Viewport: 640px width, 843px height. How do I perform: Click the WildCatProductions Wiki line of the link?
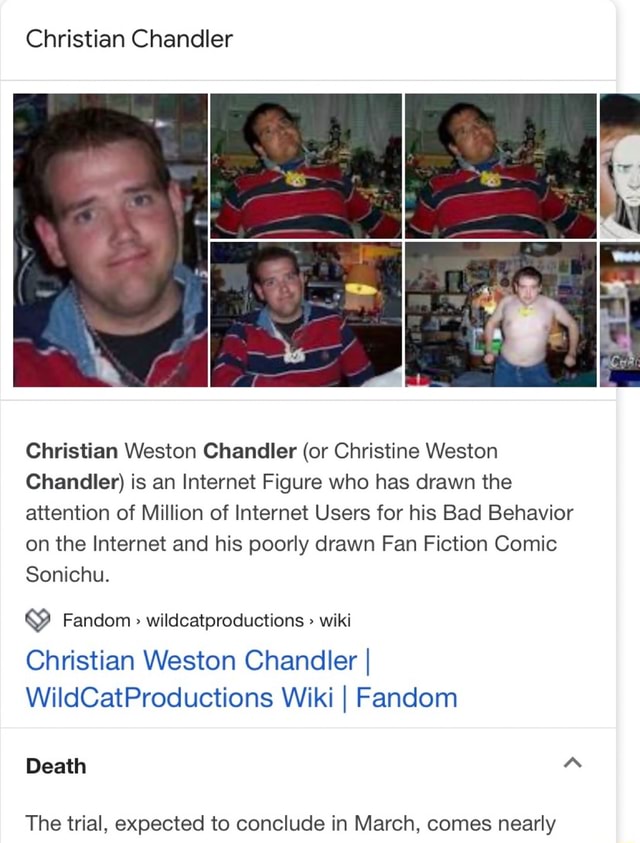(180, 698)
